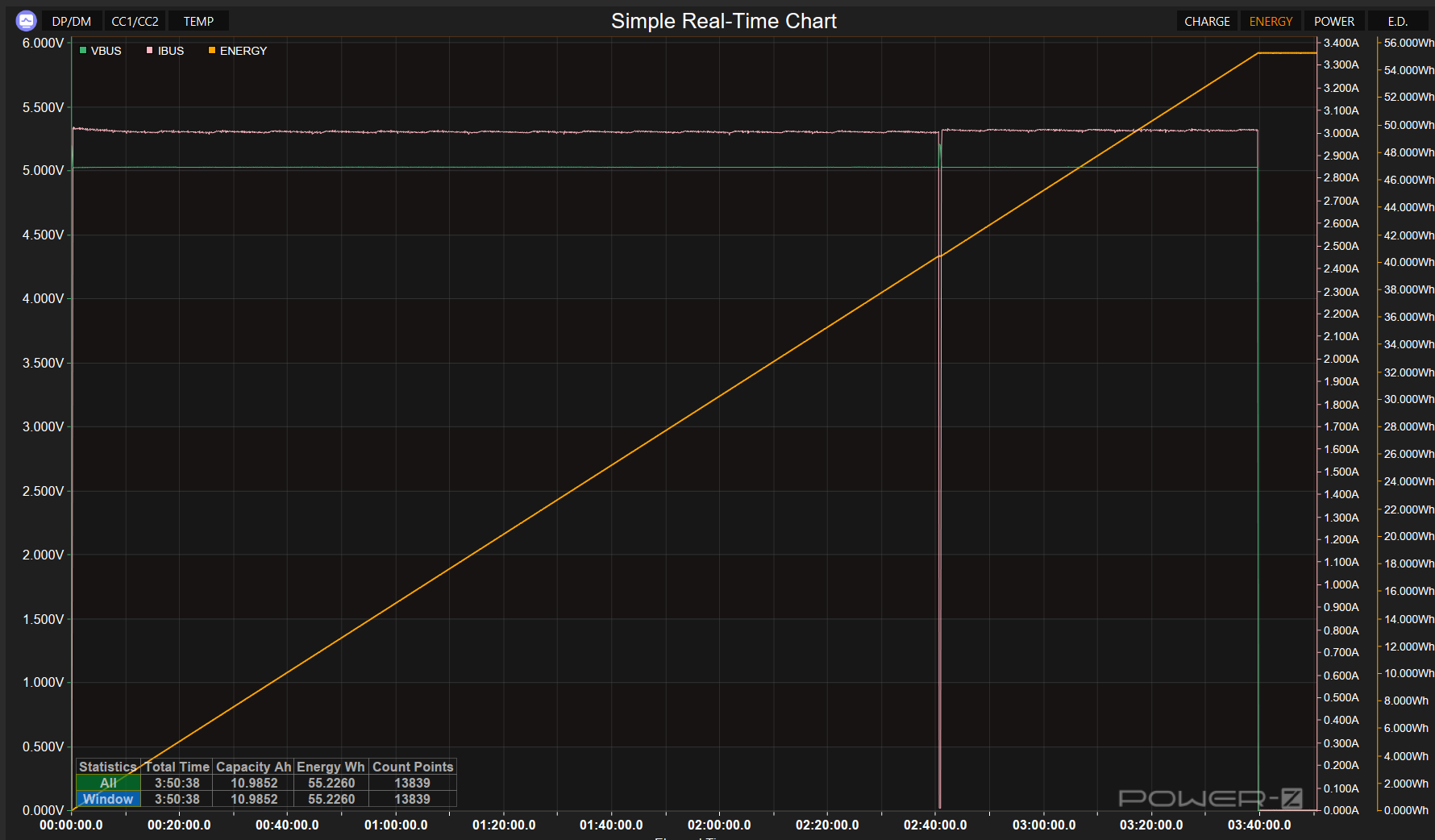
Task: Select the All statistics row
Action: click(x=108, y=783)
